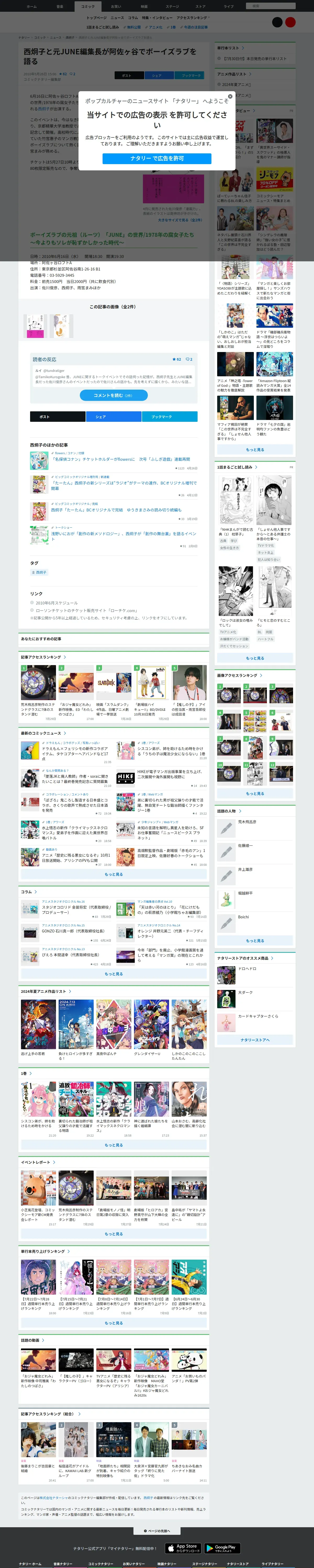
Task: Expand 単行本売り上げランキング chevron
Action: point(68,1252)
